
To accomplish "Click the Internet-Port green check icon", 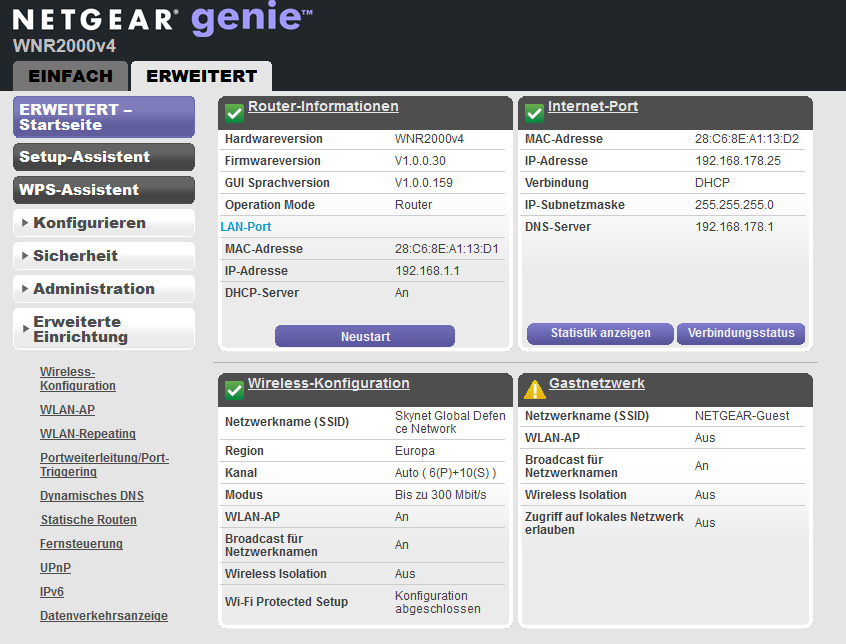I will tap(534, 113).
